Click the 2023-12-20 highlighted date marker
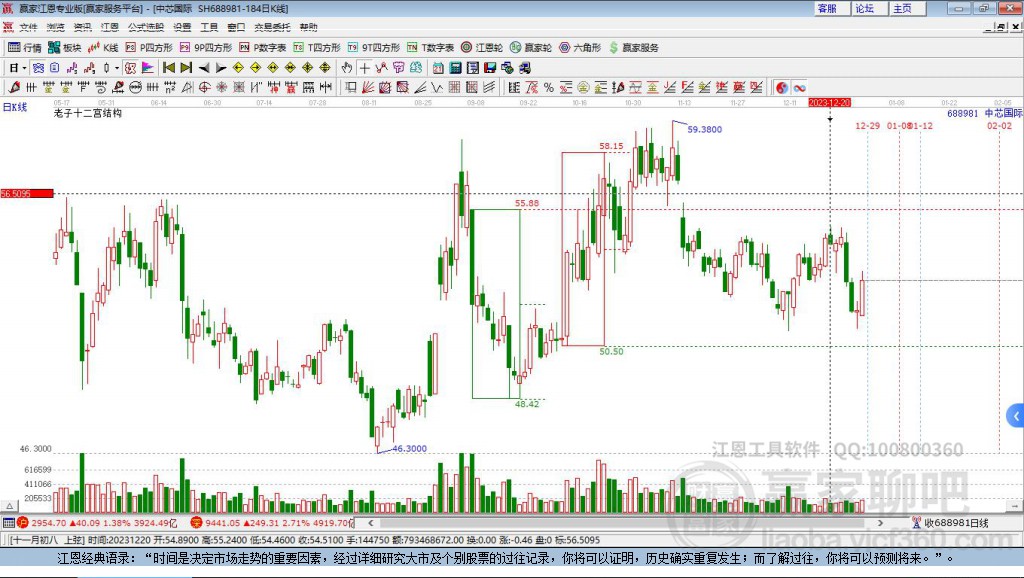 coord(829,103)
